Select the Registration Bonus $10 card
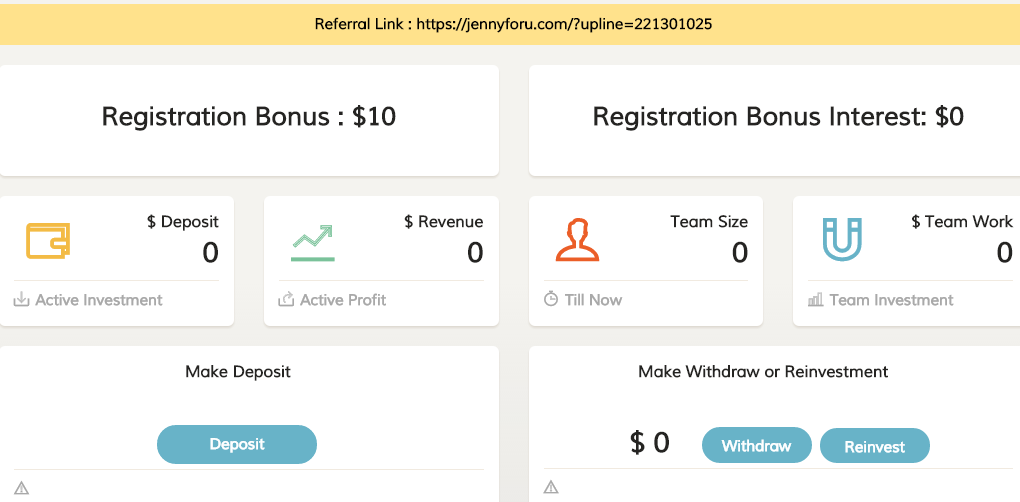 [x=249, y=118]
